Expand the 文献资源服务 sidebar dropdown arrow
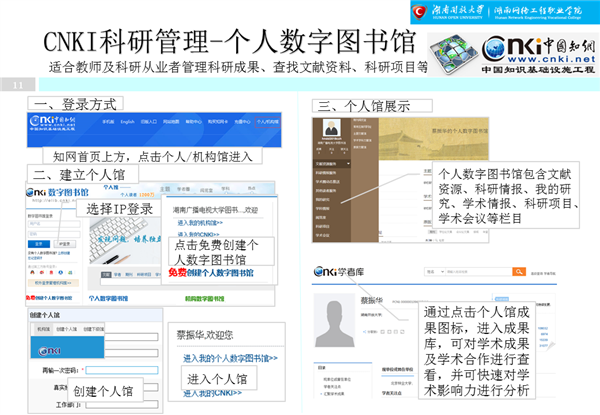 348,164
